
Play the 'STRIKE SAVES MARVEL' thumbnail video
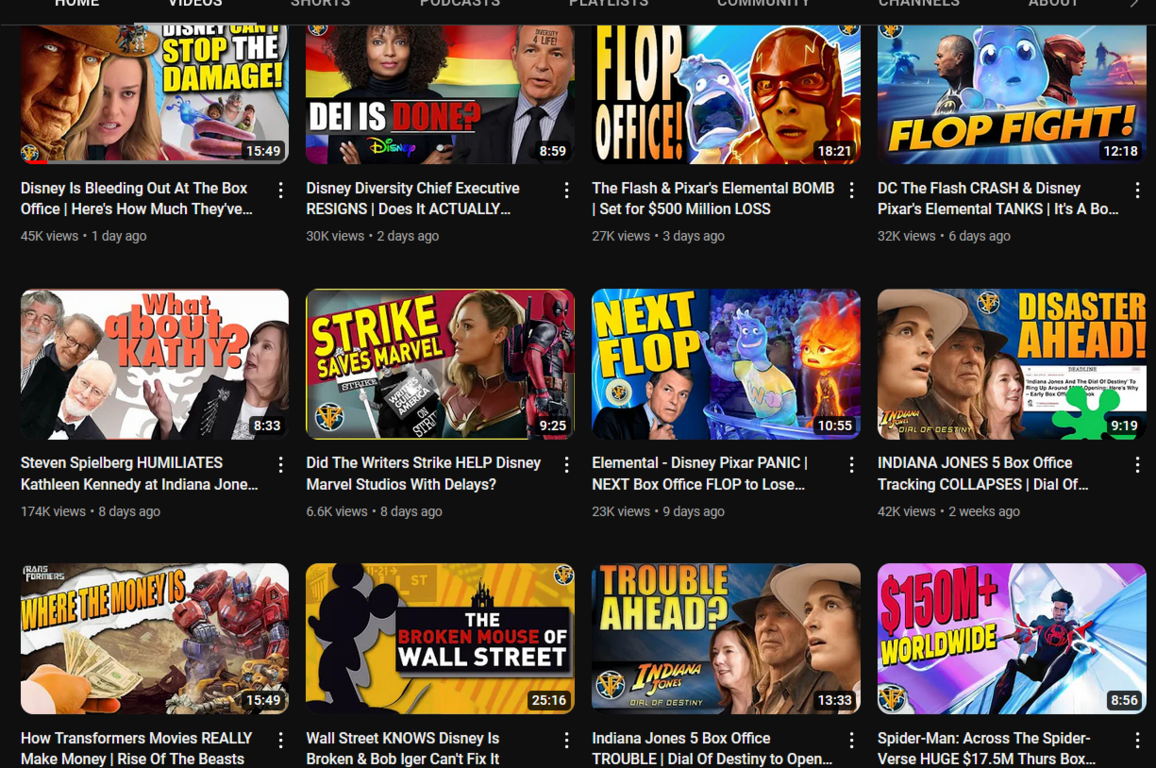tap(440, 364)
